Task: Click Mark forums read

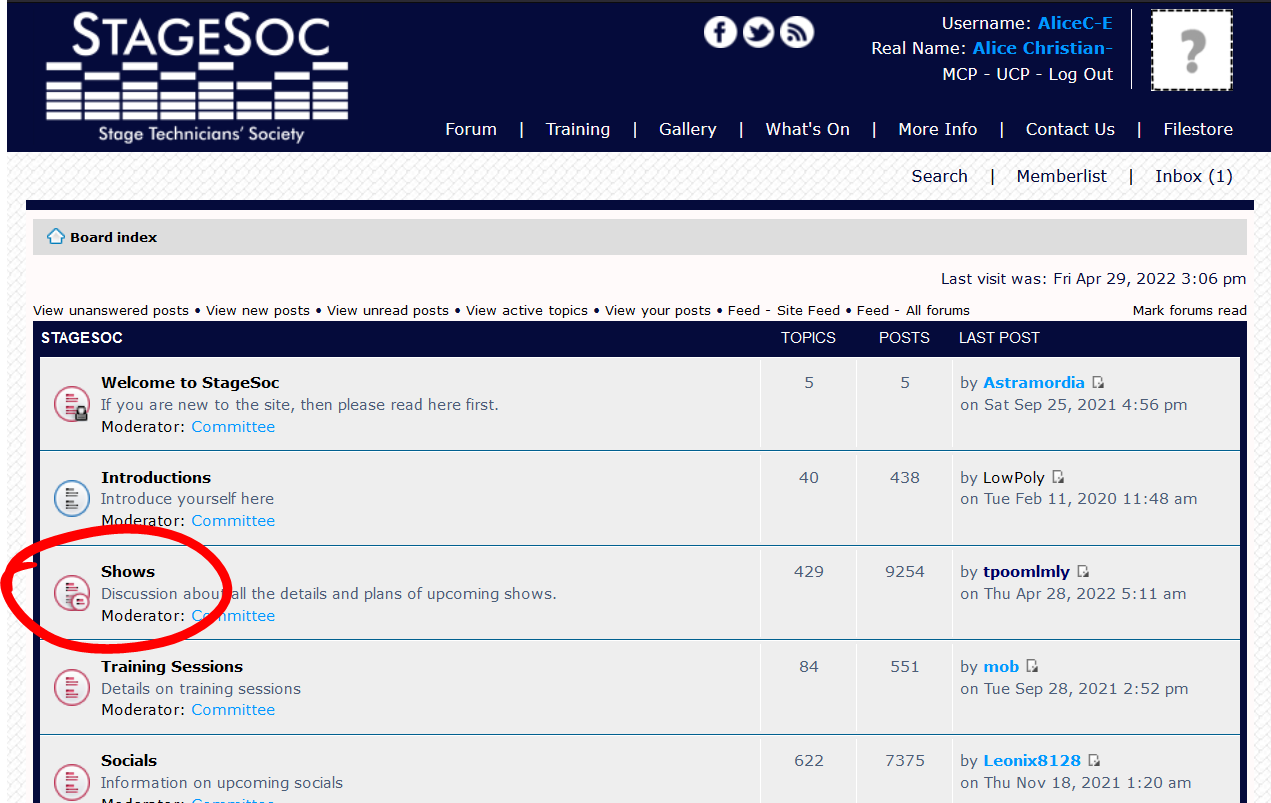Action: click(1189, 311)
